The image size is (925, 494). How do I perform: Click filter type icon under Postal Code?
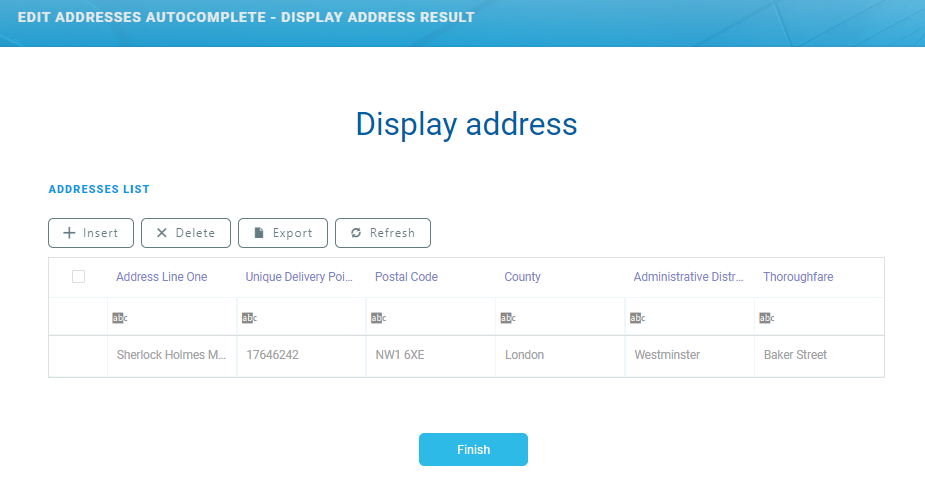point(378,318)
